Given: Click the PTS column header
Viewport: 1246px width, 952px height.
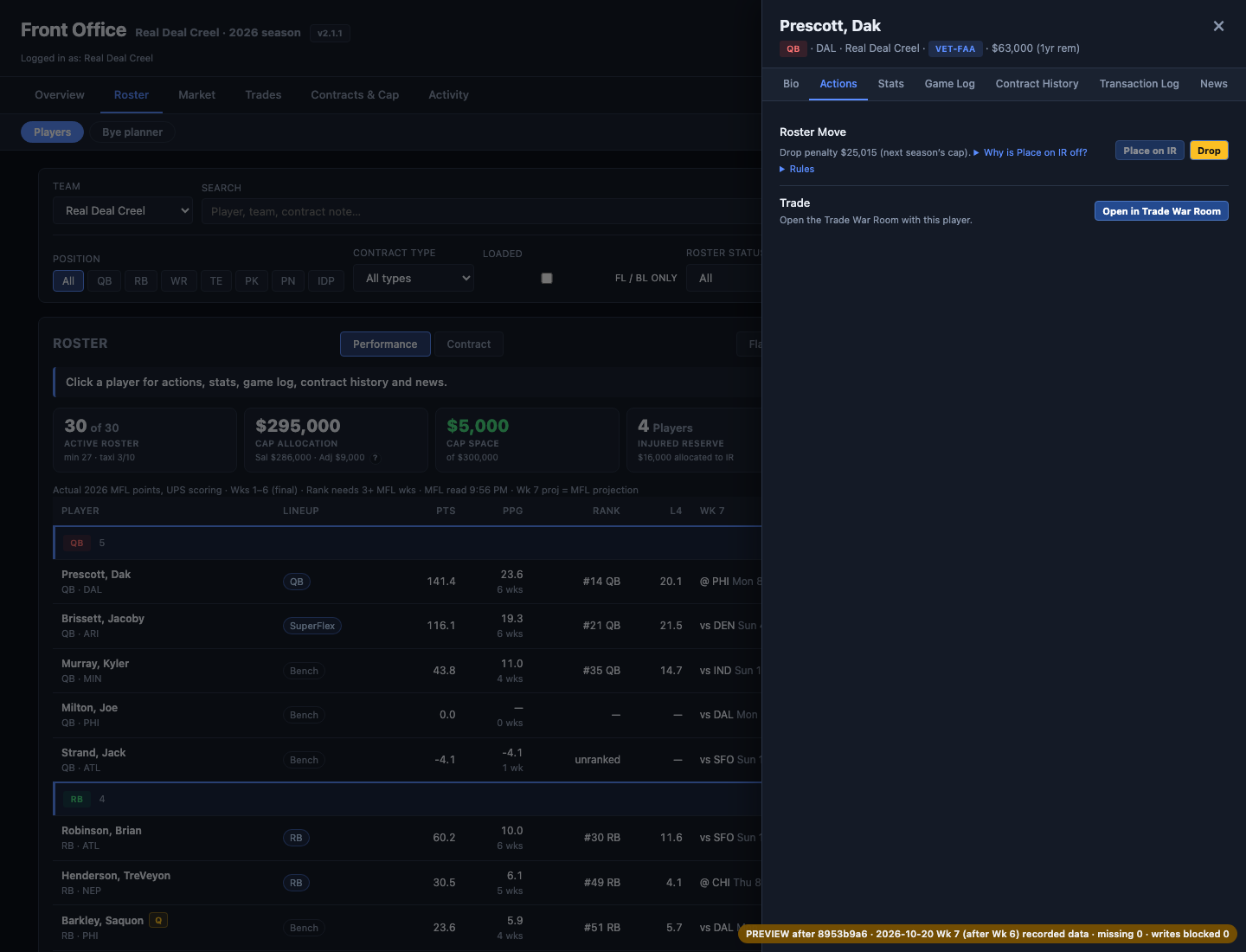Looking at the screenshot, I should point(446,511).
